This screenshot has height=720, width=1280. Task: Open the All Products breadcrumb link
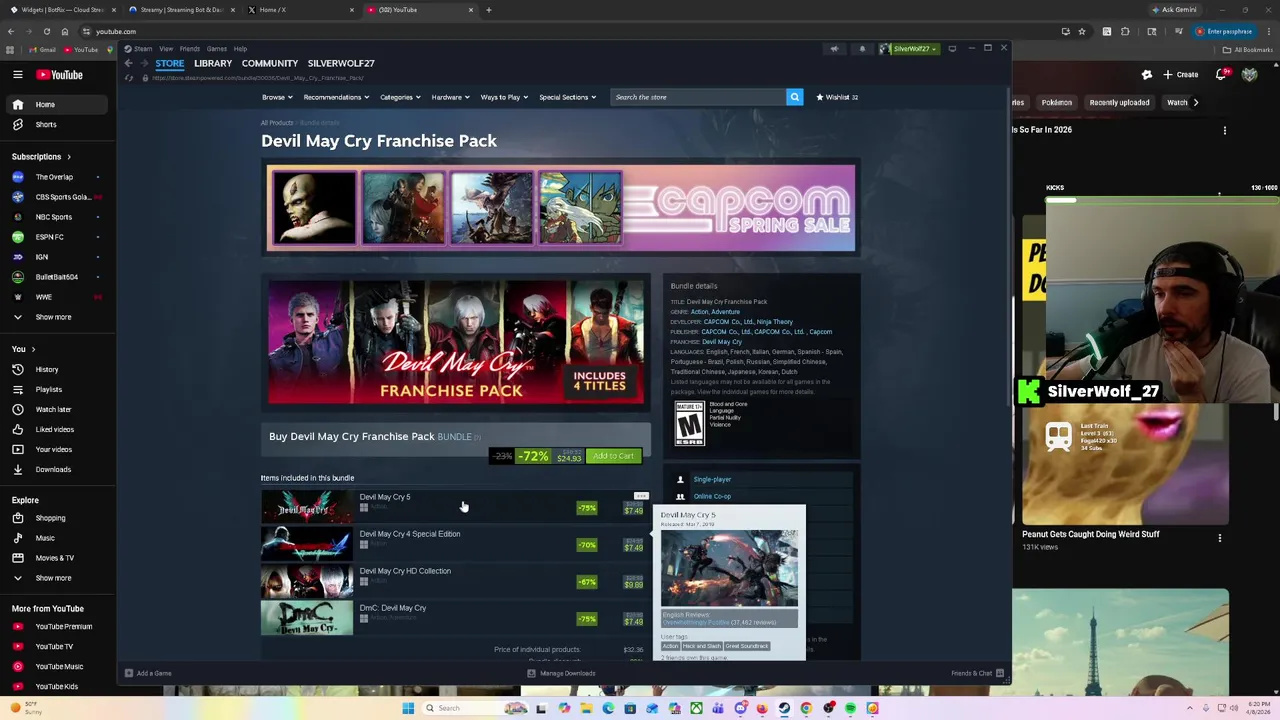(x=277, y=123)
